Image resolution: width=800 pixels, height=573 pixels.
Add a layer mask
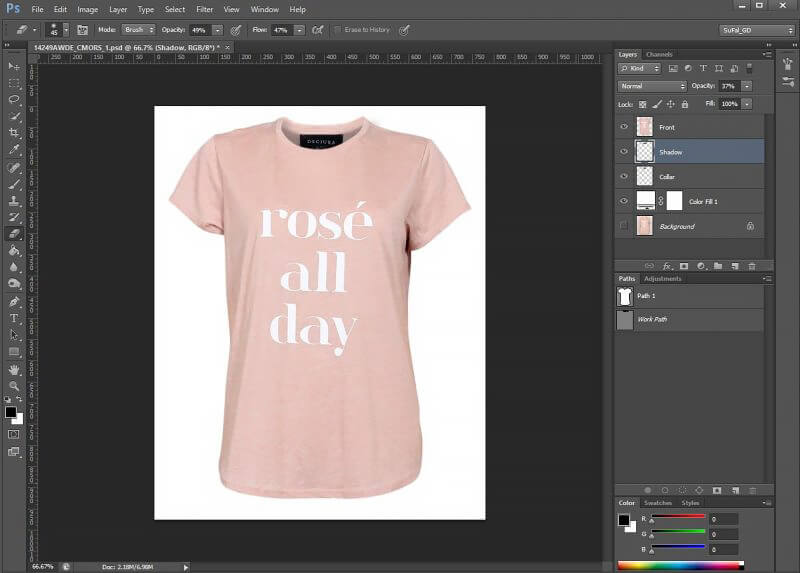click(684, 266)
